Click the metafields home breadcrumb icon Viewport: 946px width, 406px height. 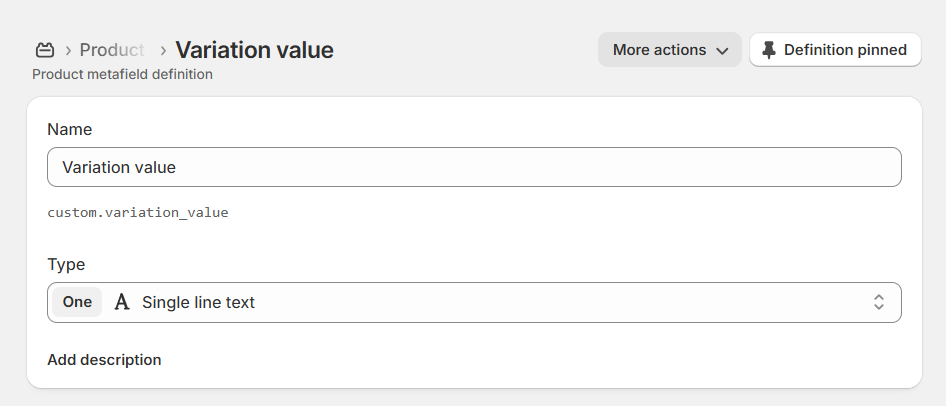point(45,50)
